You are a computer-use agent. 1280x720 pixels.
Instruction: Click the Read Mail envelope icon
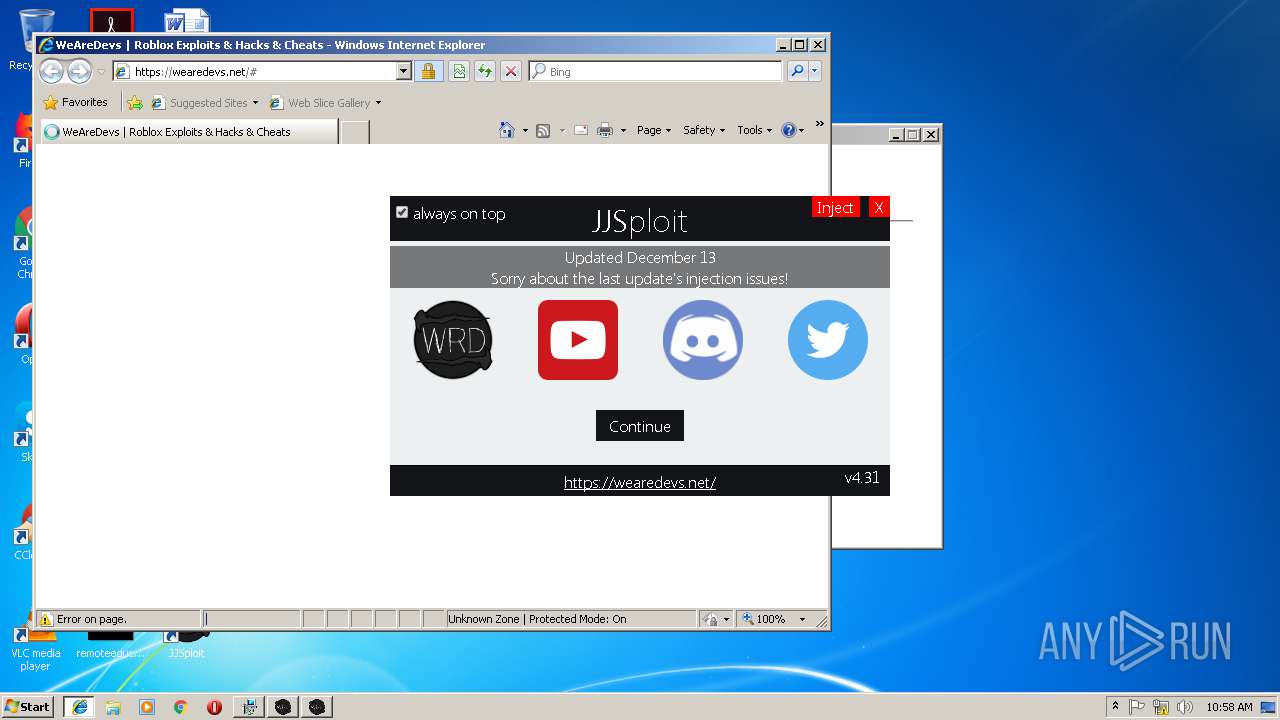pos(581,130)
